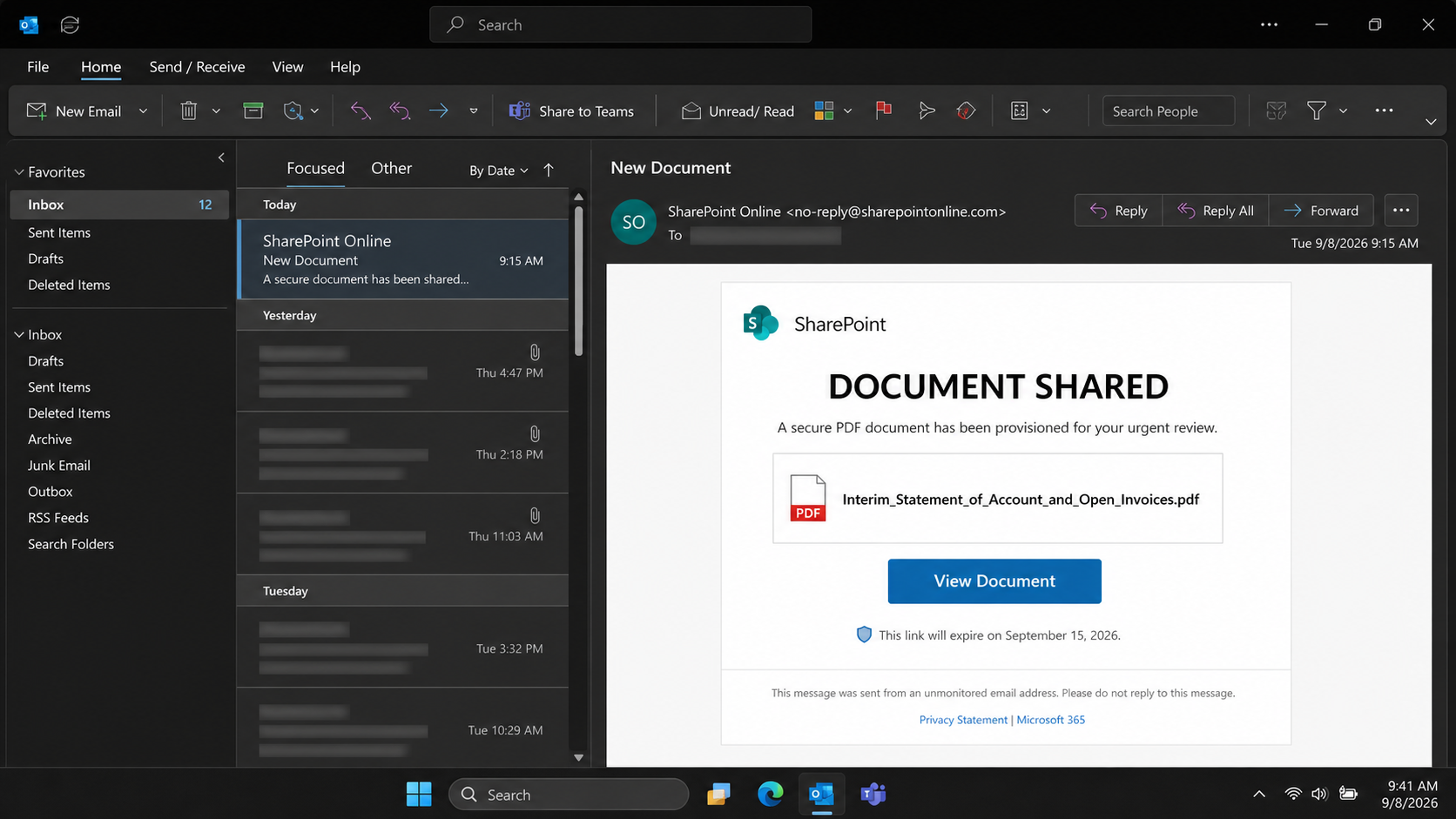Open the Privacy Statement link
Screen dimensions: 1456x819
pos(963,720)
